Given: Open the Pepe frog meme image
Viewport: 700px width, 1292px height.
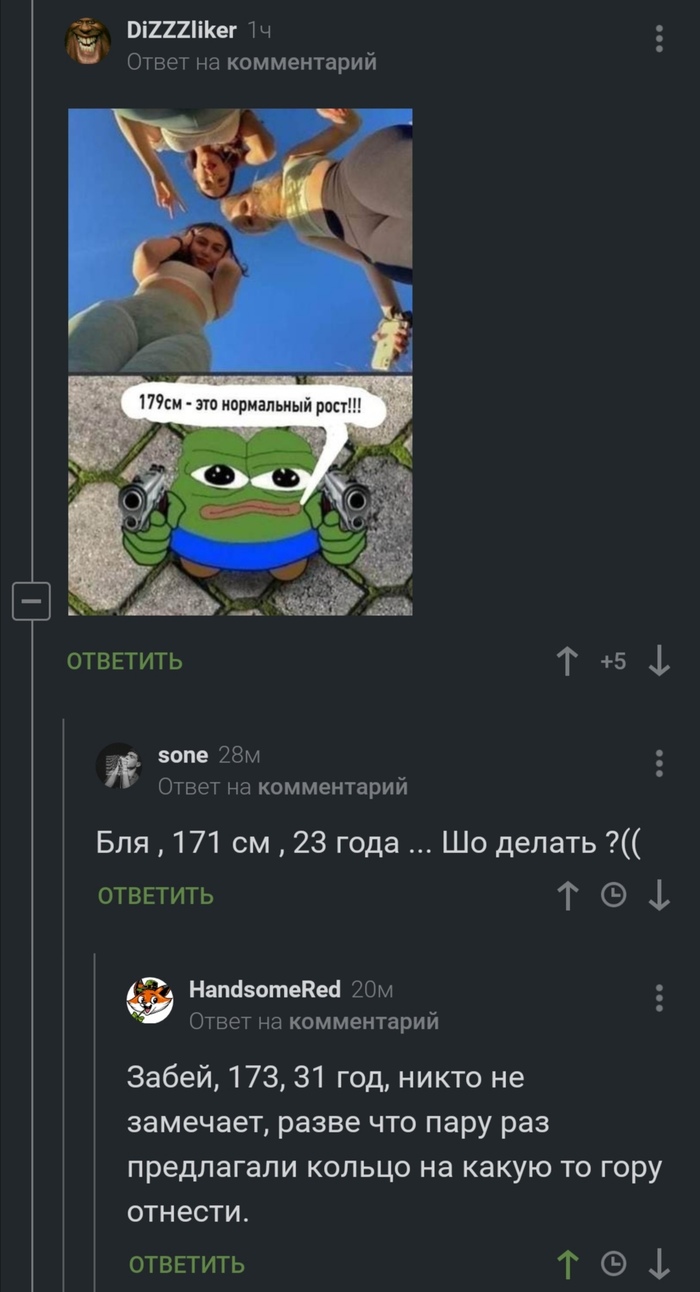Looking at the screenshot, I should (240, 495).
